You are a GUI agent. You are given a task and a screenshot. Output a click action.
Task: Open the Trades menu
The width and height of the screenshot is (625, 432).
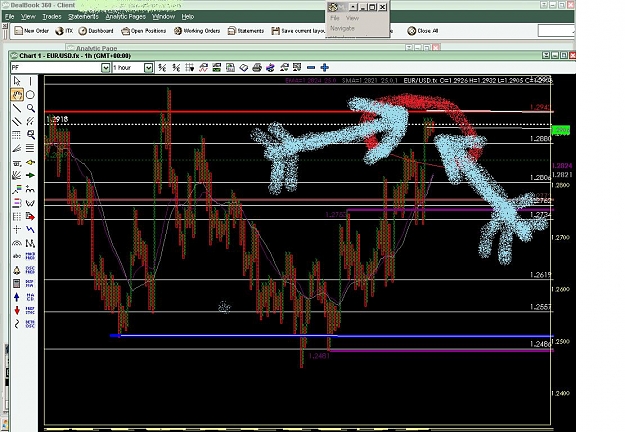tap(52, 17)
